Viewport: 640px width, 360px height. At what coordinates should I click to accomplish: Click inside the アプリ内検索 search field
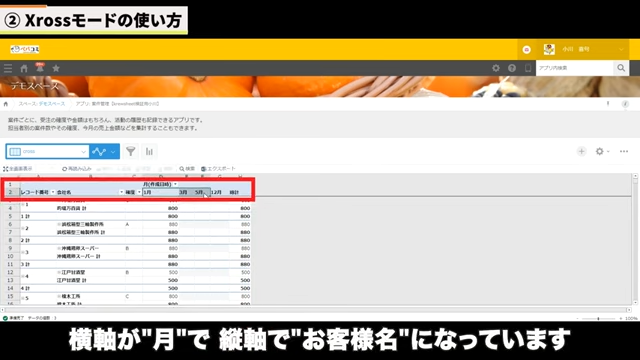[575, 68]
